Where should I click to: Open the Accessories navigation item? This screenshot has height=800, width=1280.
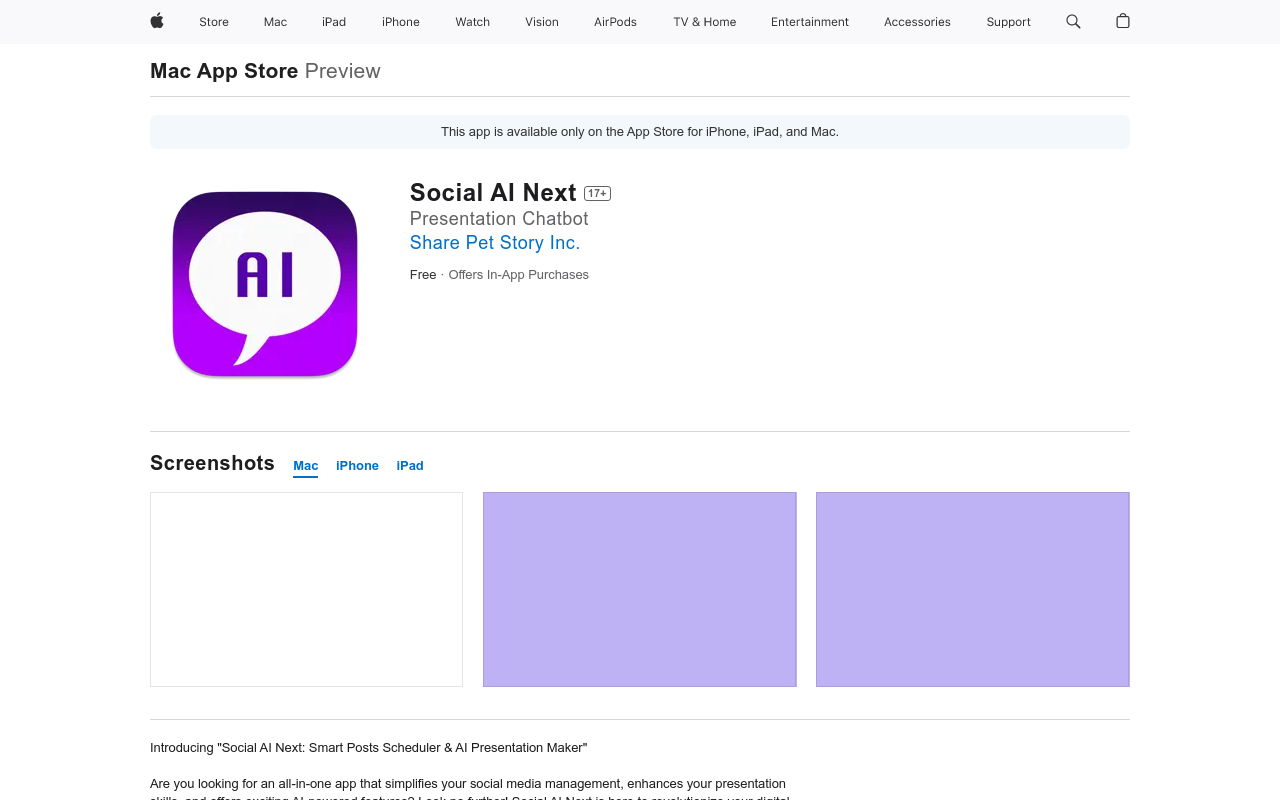coord(917,22)
